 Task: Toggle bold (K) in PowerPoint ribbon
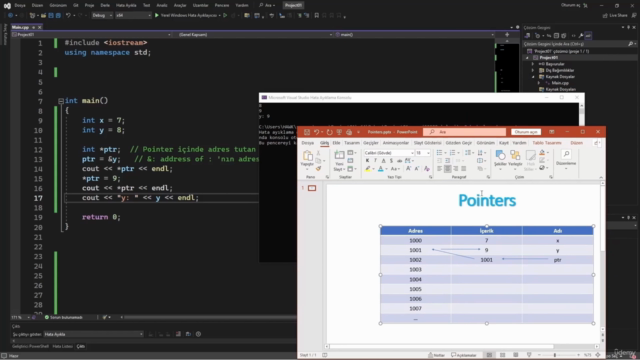click(x=367, y=160)
